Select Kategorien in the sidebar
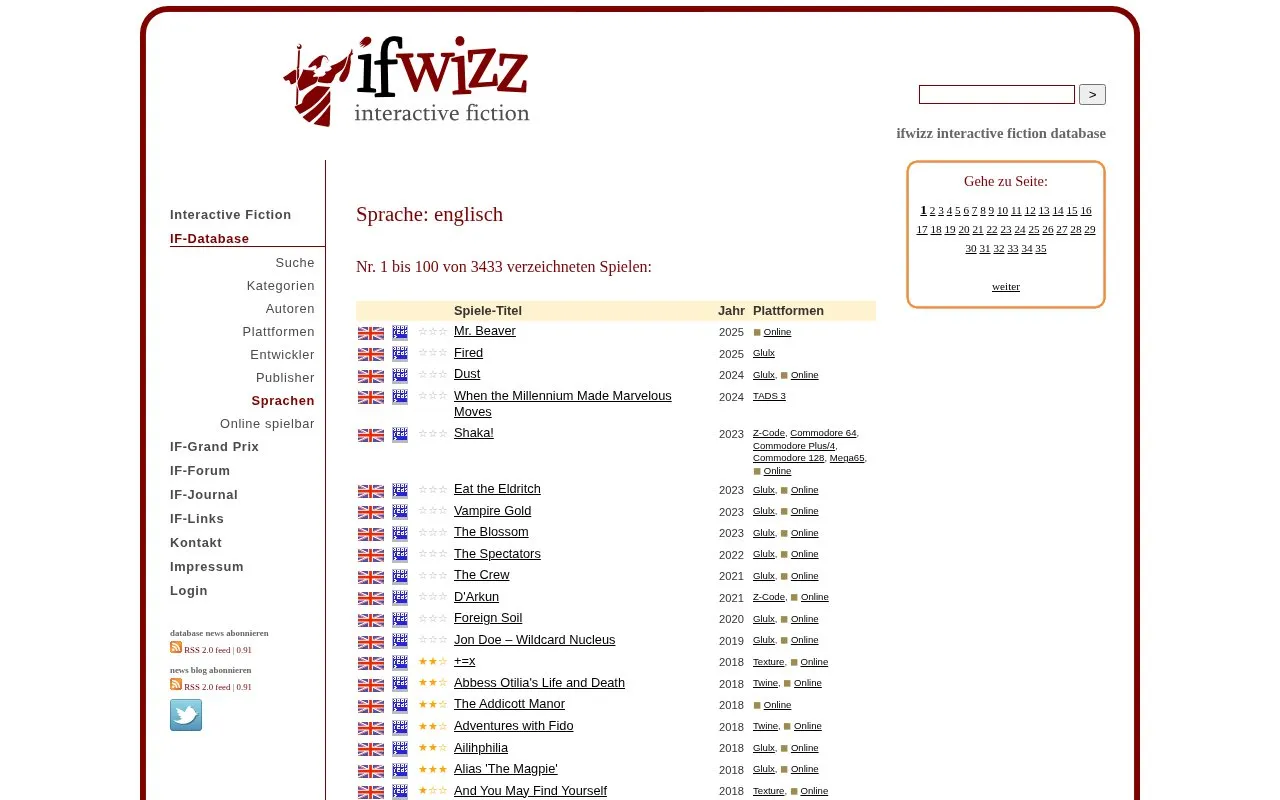Viewport: 1280px width, 800px height. (281, 286)
